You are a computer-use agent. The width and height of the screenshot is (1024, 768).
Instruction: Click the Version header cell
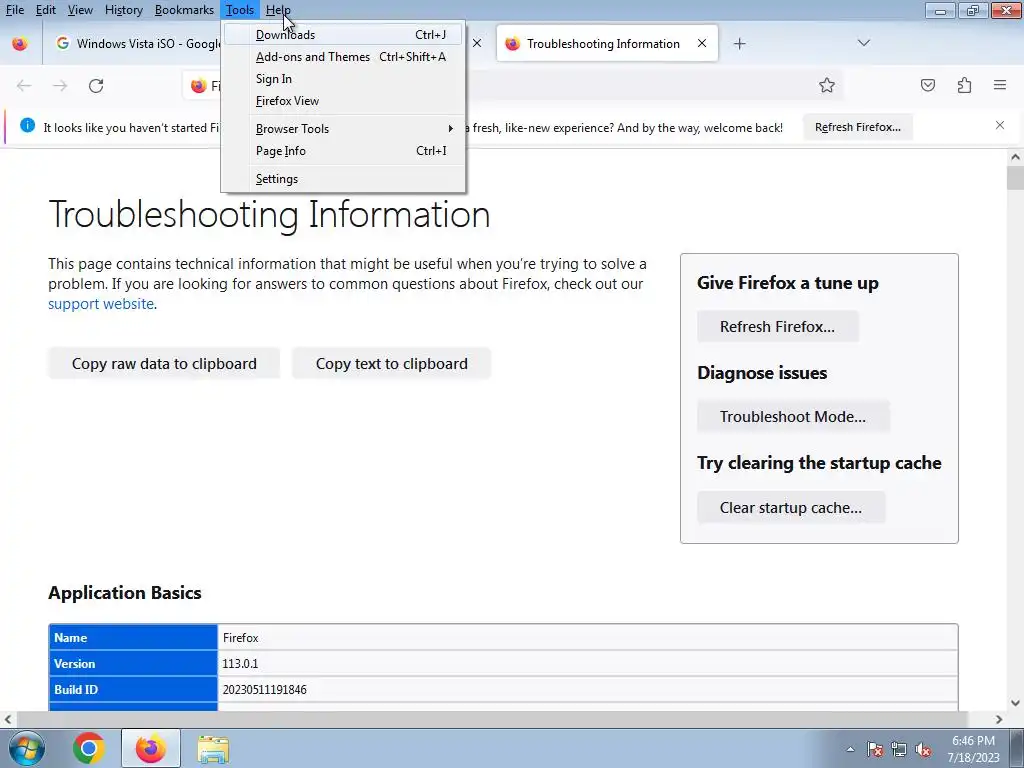pyautogui.click(x=133, y=664)
